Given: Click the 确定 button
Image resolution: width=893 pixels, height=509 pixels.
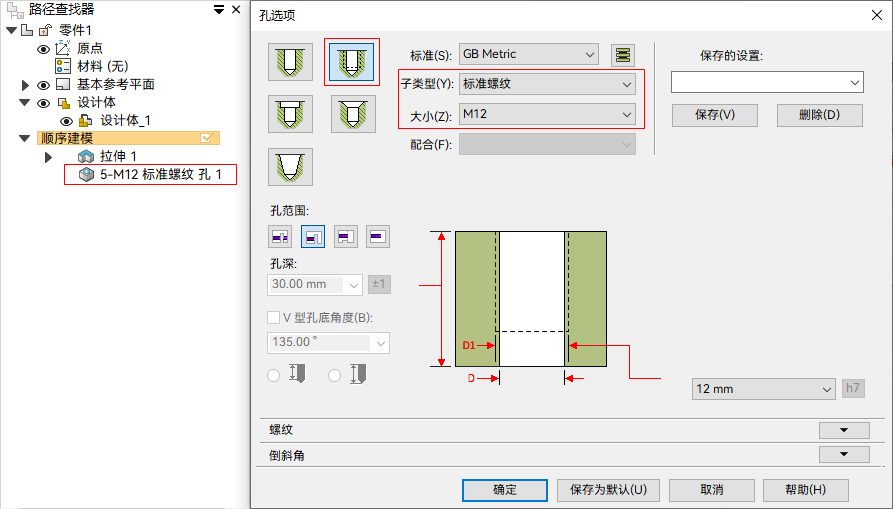Looking at the screenshot, I should tap(505, 490).
